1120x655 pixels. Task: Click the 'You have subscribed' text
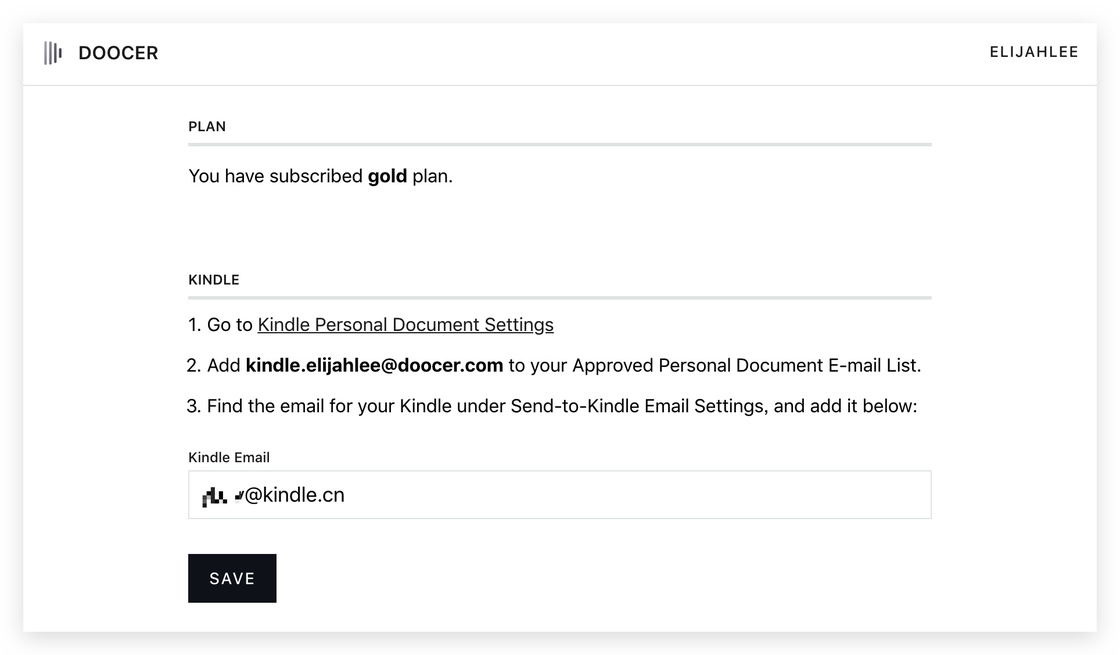coord(276,176)
